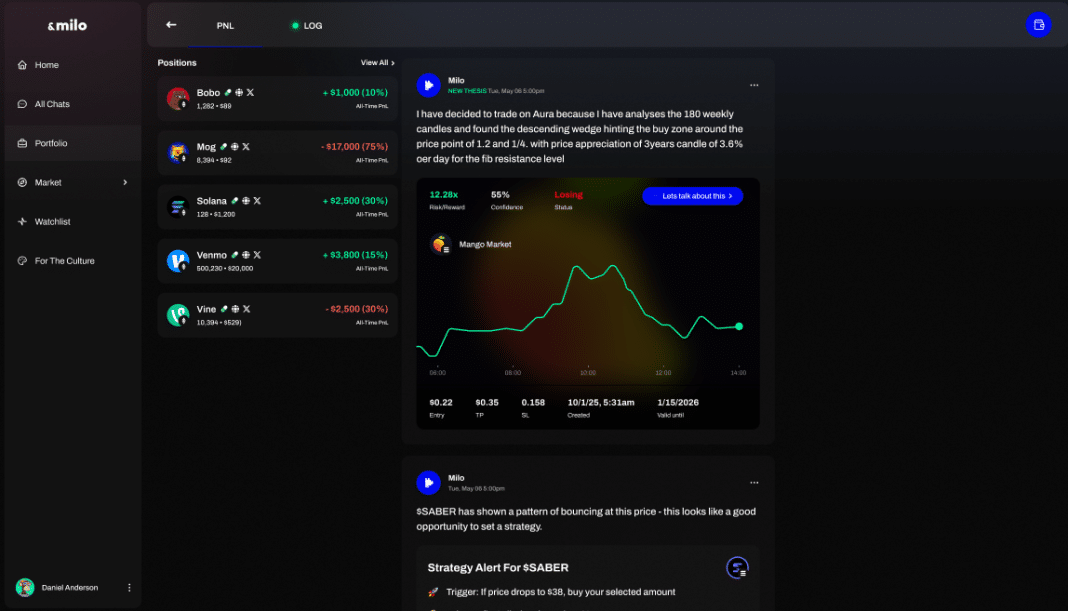Click the Mango Market token icon
This screenshot has height=611, width=1068.
(440, 244)
